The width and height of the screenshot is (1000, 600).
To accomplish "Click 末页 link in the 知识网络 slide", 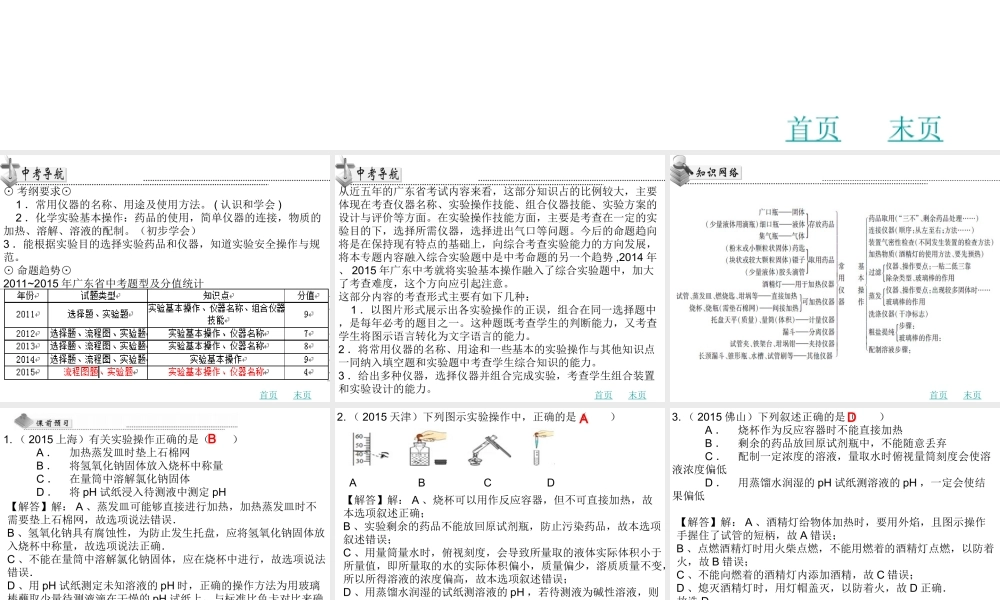I will 972,395.
